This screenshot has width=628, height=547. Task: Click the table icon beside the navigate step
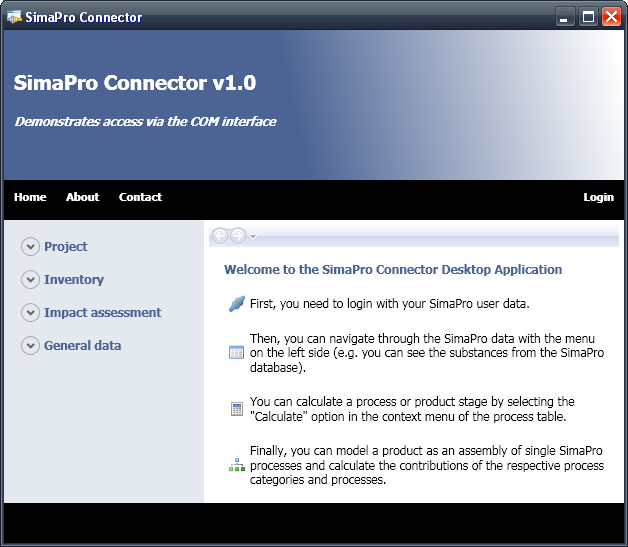236,352
